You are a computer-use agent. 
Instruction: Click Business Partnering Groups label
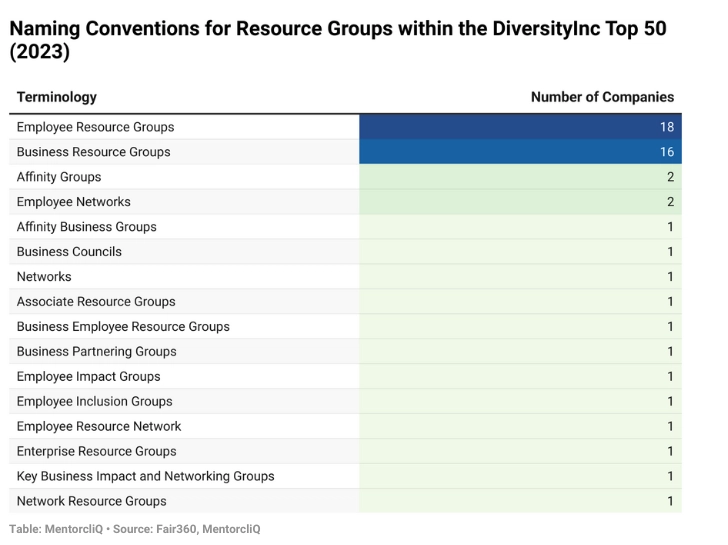click(x=97, y=352)
